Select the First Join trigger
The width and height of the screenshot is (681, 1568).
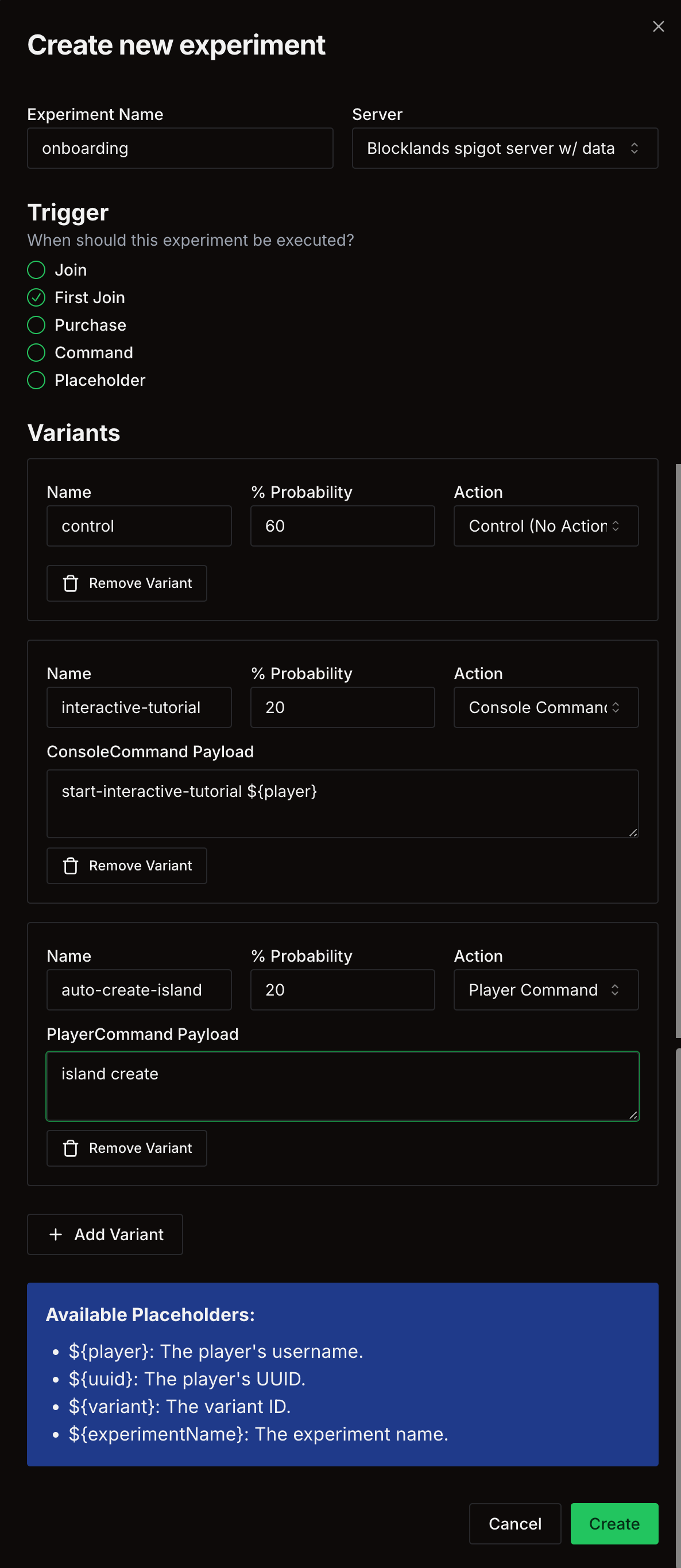click(37, 297)
